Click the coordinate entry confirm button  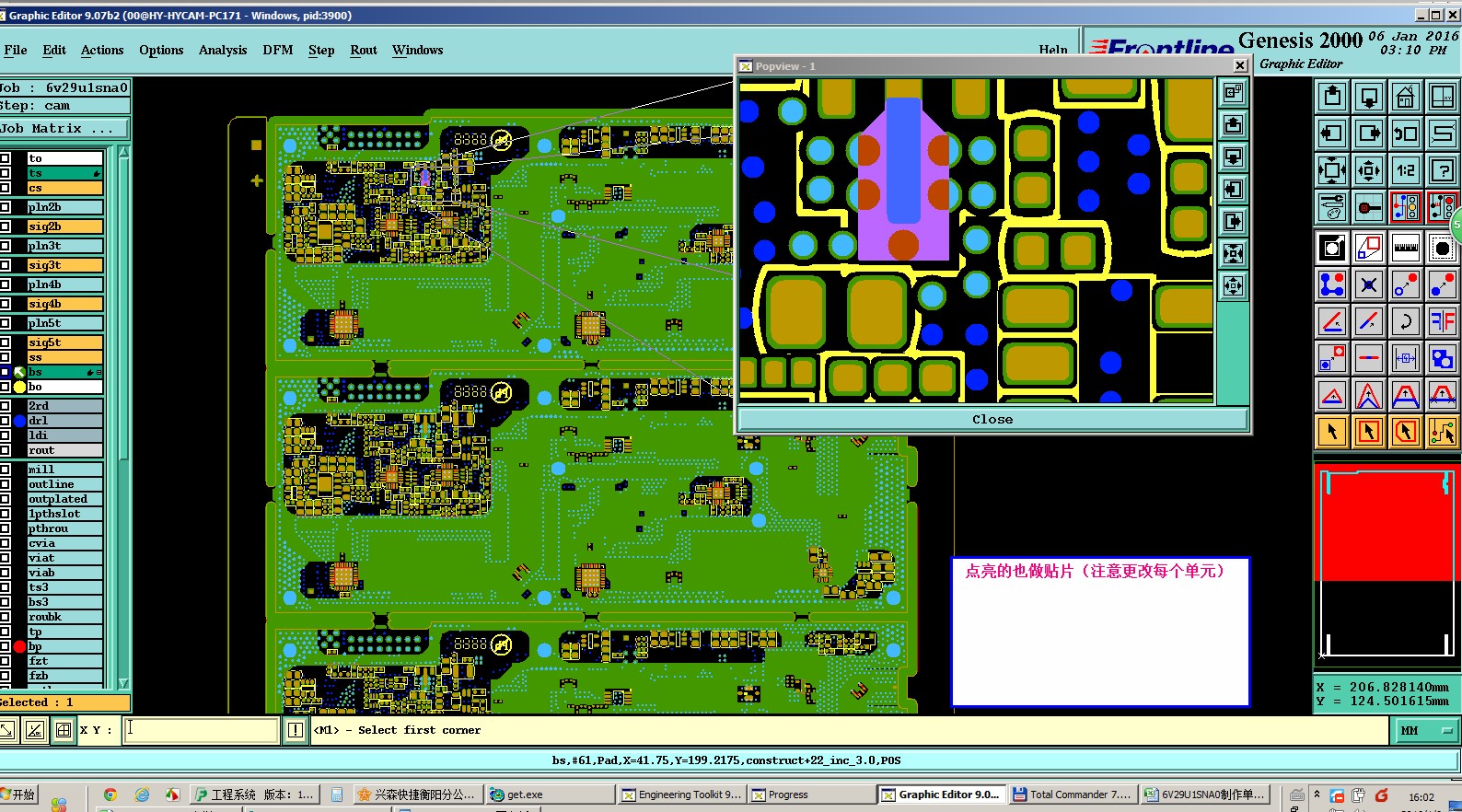point(296,730)
